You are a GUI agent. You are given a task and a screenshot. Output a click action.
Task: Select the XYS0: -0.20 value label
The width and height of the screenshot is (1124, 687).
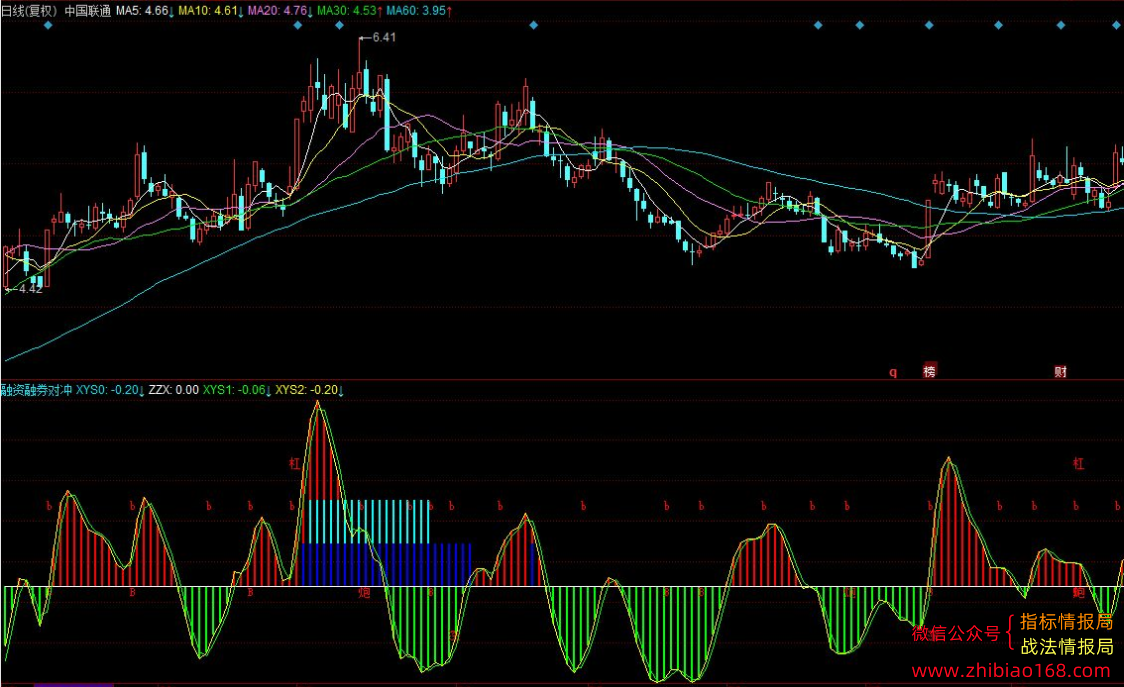tap(110, 389)
